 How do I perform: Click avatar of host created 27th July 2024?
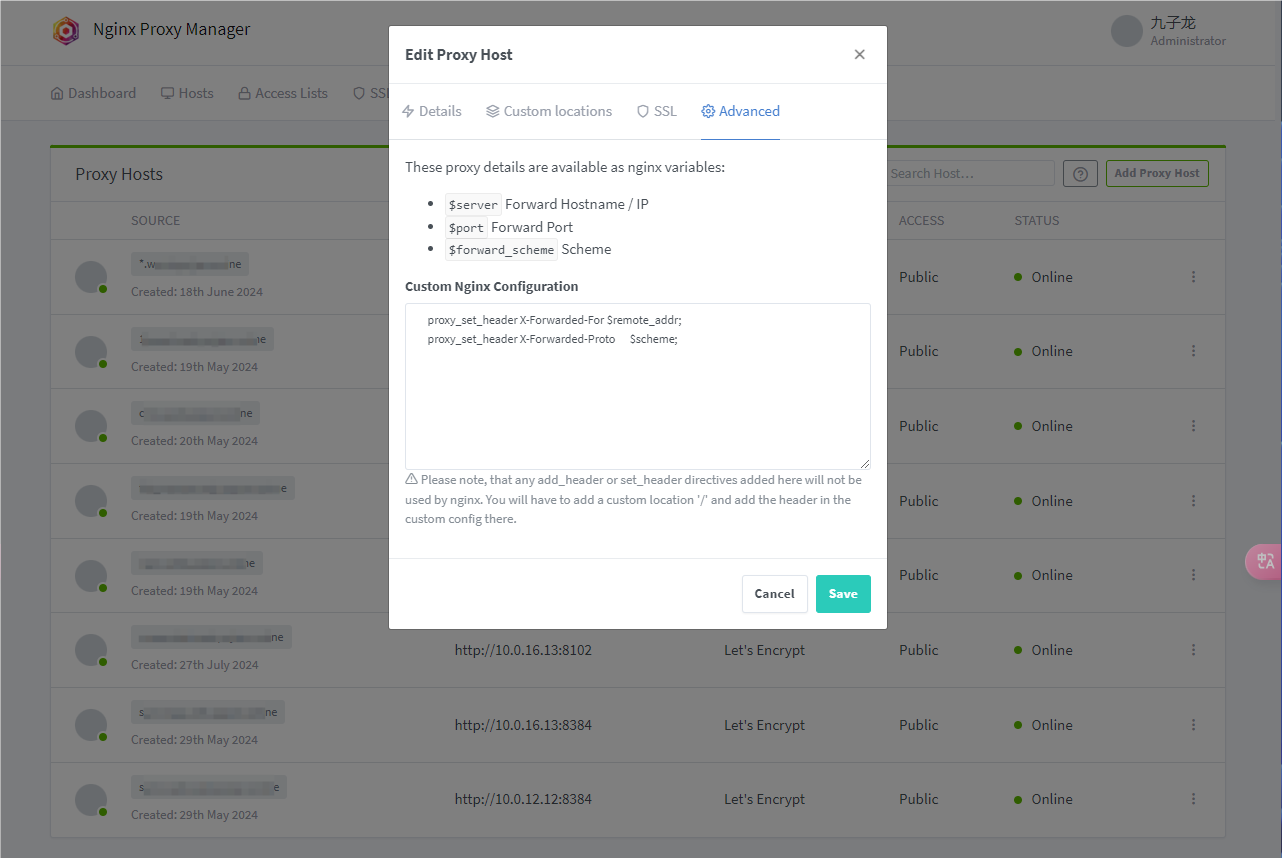tap(91, 650)
